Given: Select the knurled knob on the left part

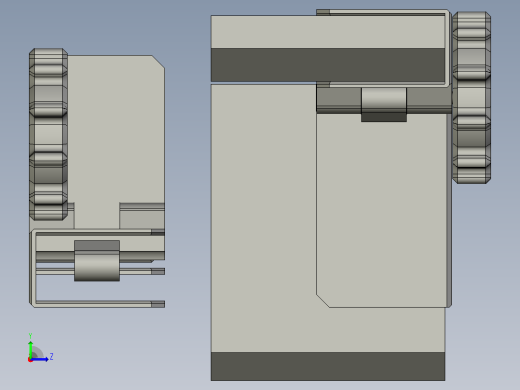Looking at the screenshot, I should coord(48,134).
